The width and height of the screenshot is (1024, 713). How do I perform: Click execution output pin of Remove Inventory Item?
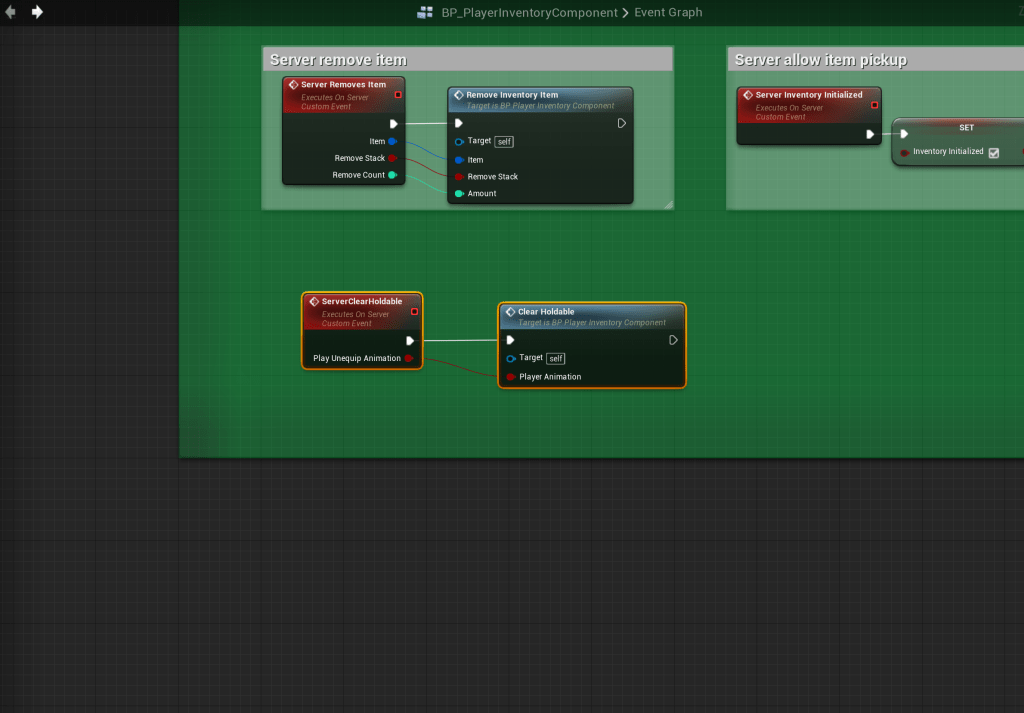coord(621,123)
